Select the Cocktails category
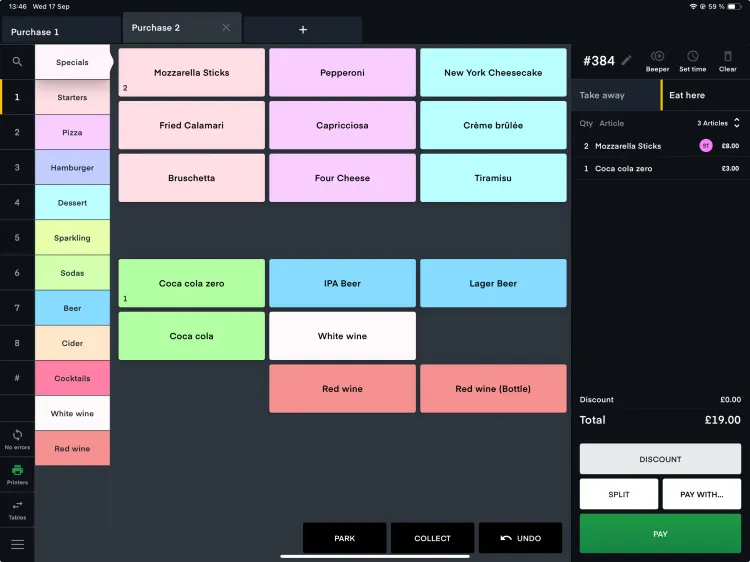This screenshot has height=562, width=750. (72, 379)
